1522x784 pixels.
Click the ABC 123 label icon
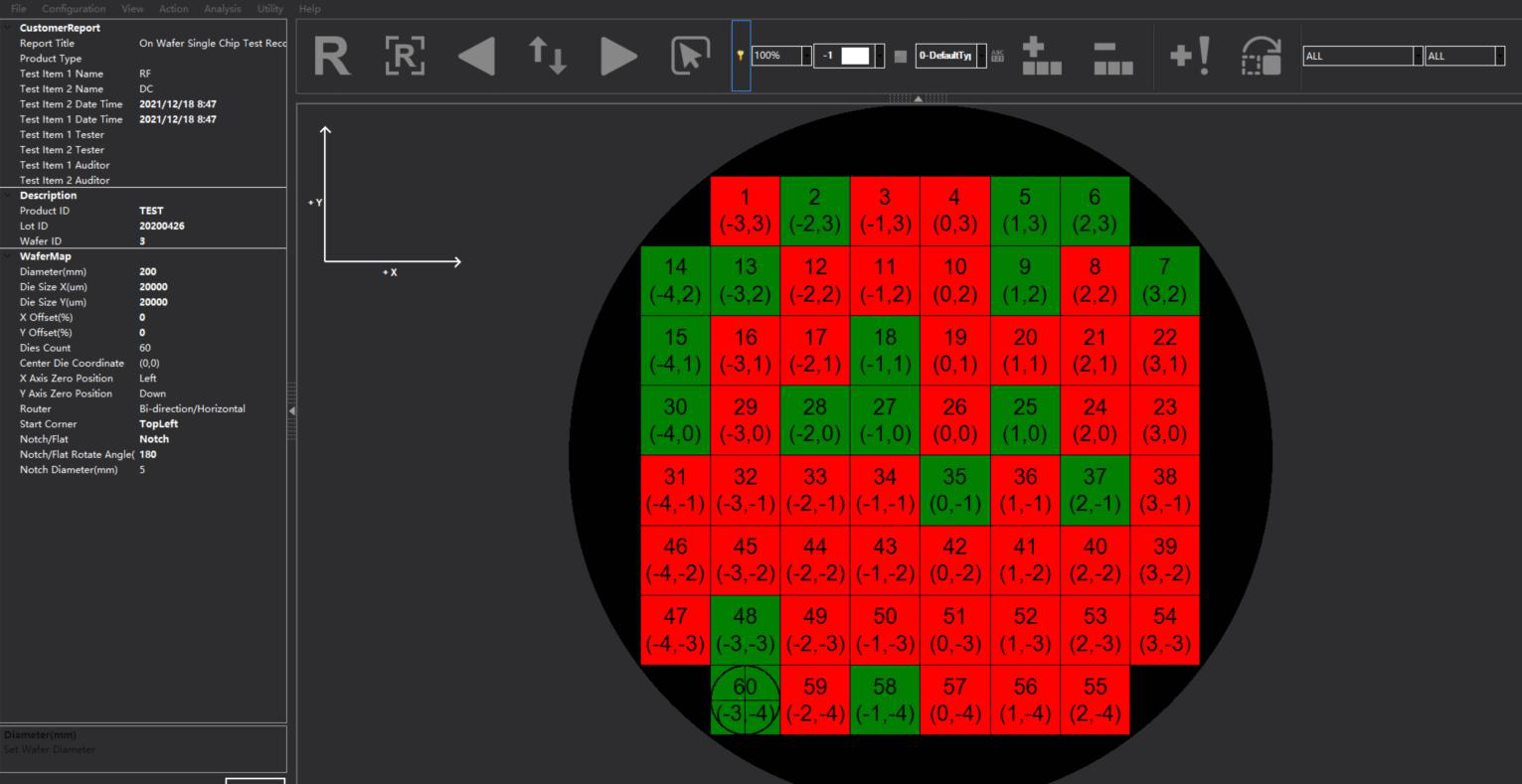coord(998,56)
